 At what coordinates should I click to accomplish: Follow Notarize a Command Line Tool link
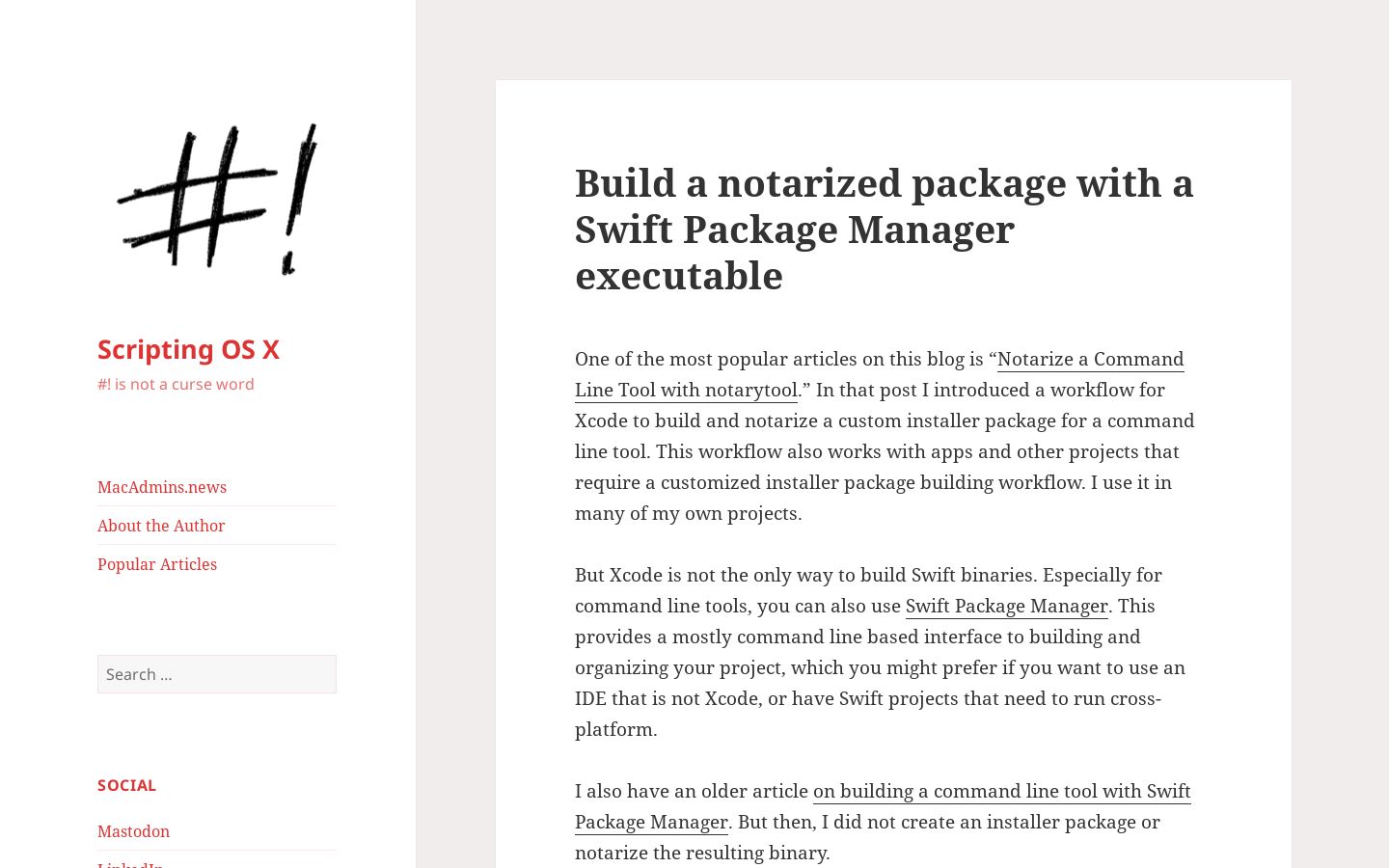point(879,374)
